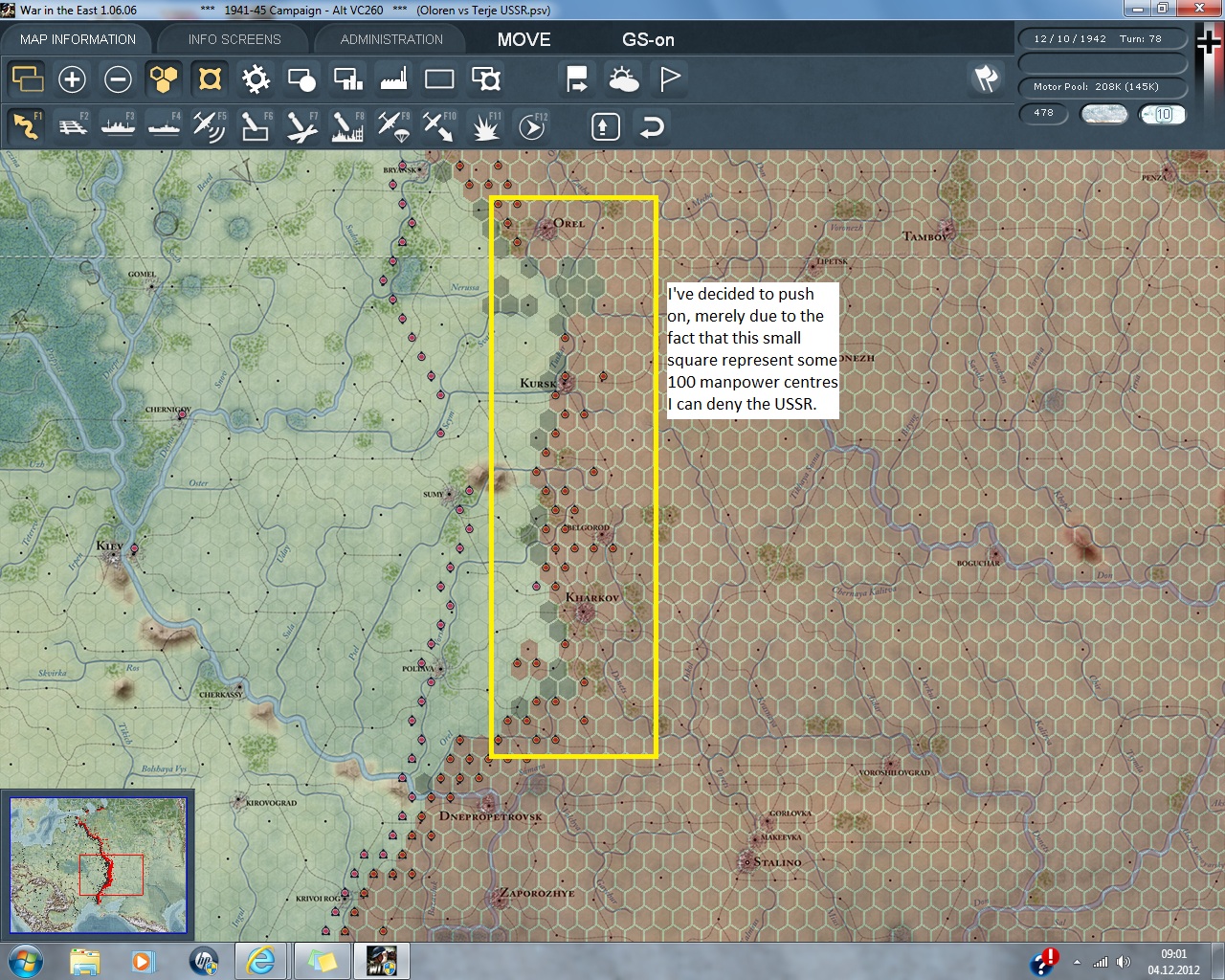
Task: Open Windows Explorer from the taskbar
Action: (85, 961)
